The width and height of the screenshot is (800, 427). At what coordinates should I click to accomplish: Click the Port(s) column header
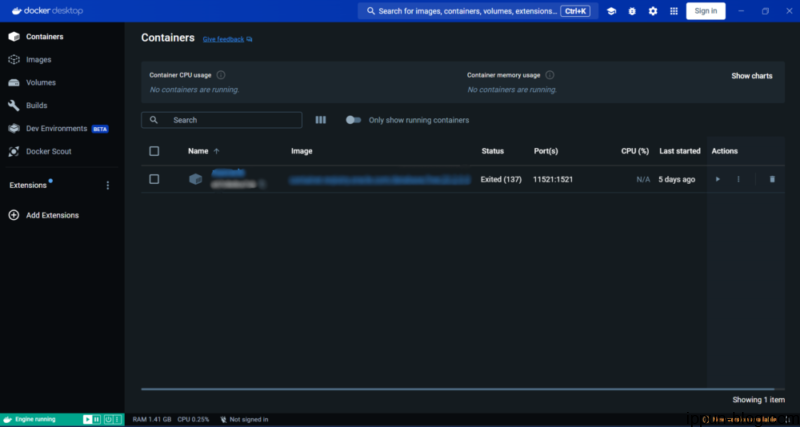point(546,151)
